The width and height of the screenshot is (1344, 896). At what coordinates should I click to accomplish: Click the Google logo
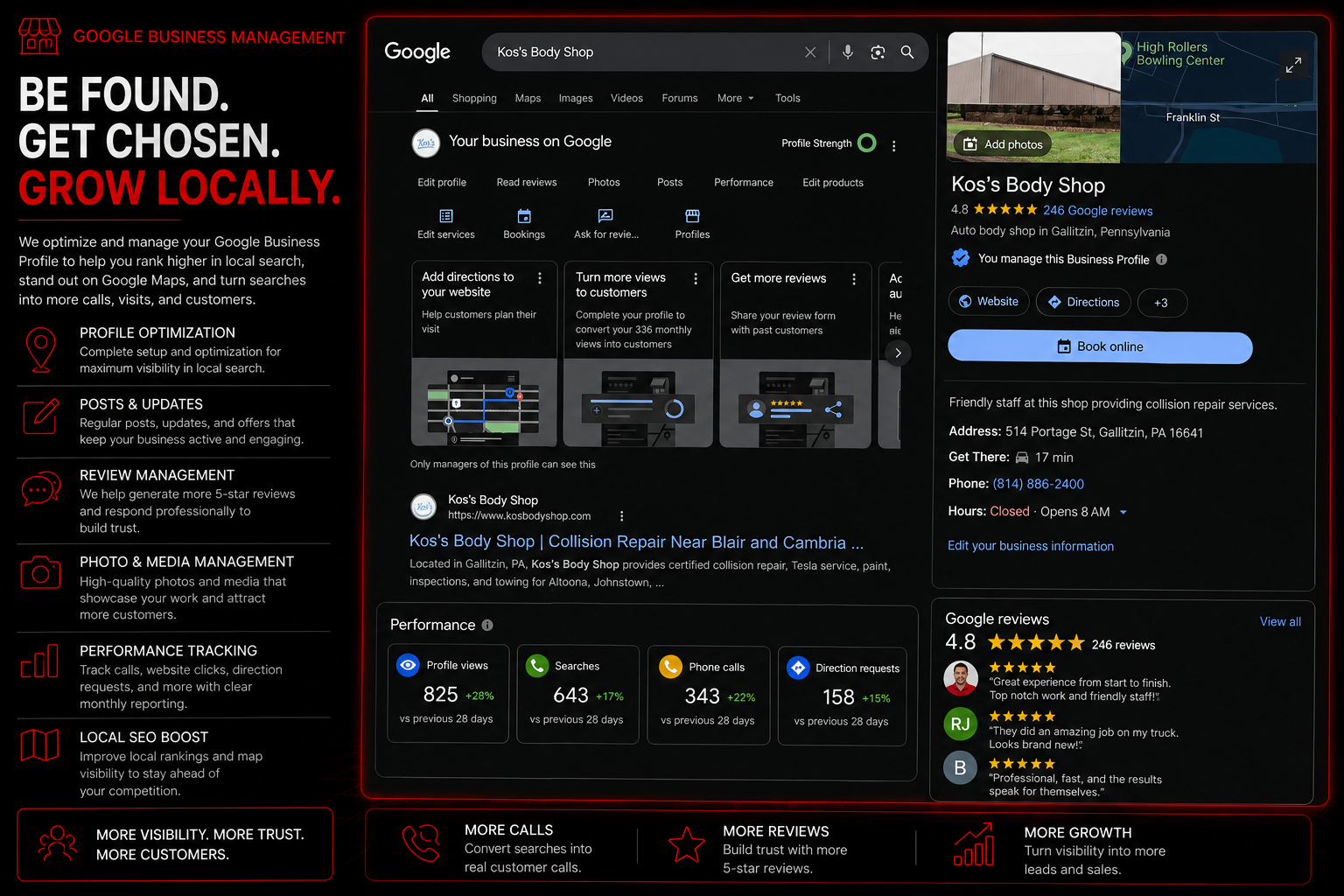[x=417, y=52]
